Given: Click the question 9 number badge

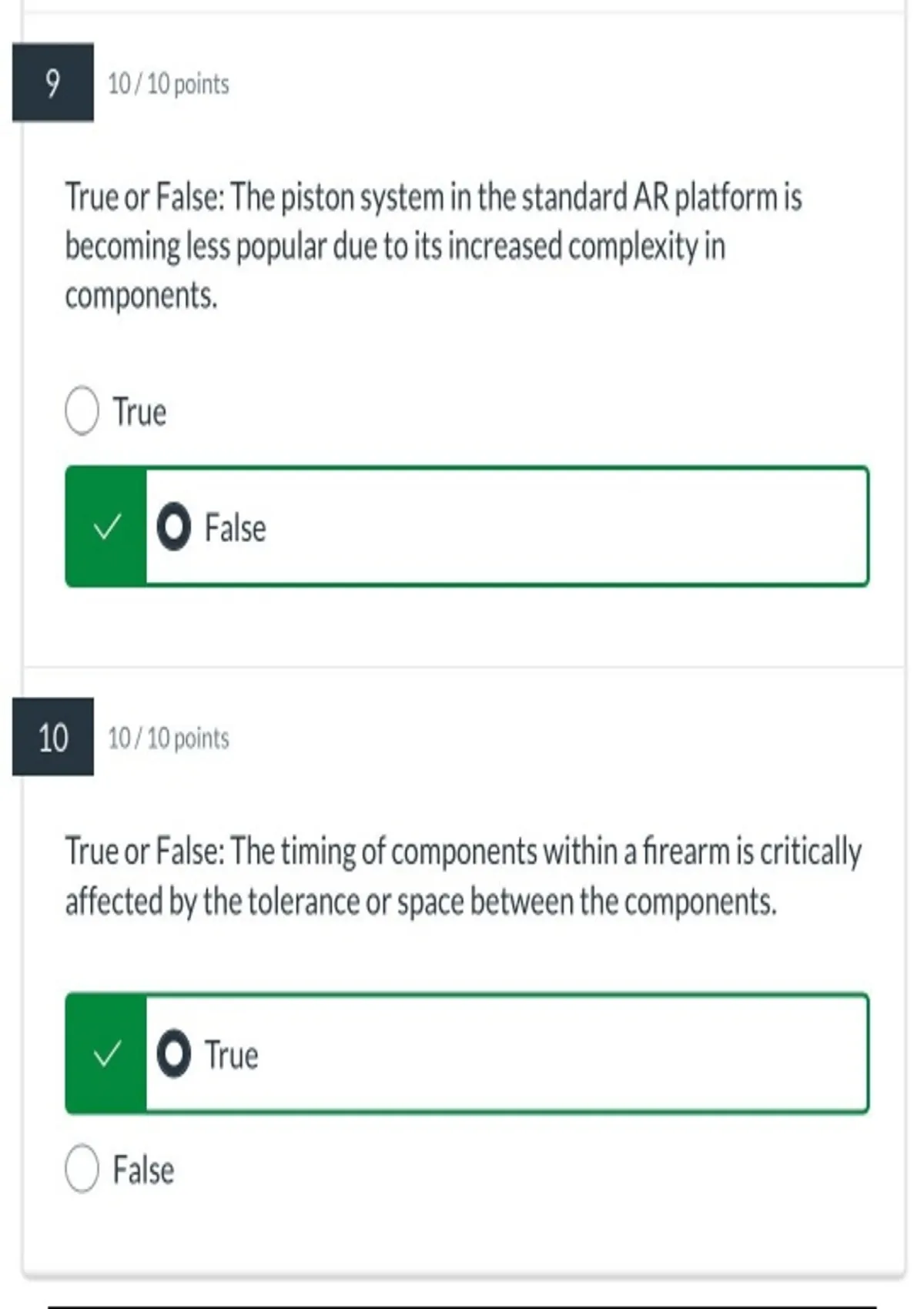Looking at the screenshot, I should [x=53, y=82].
